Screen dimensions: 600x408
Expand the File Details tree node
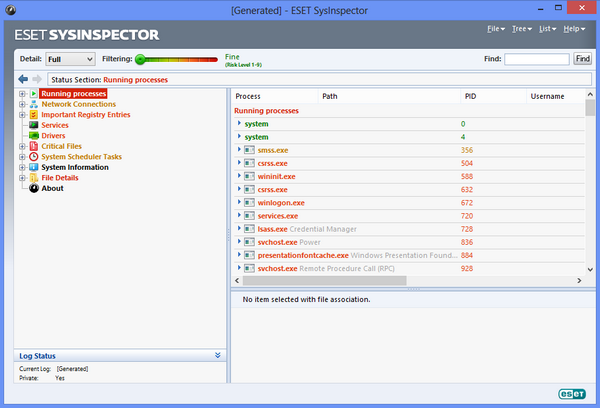pos(22,178)
